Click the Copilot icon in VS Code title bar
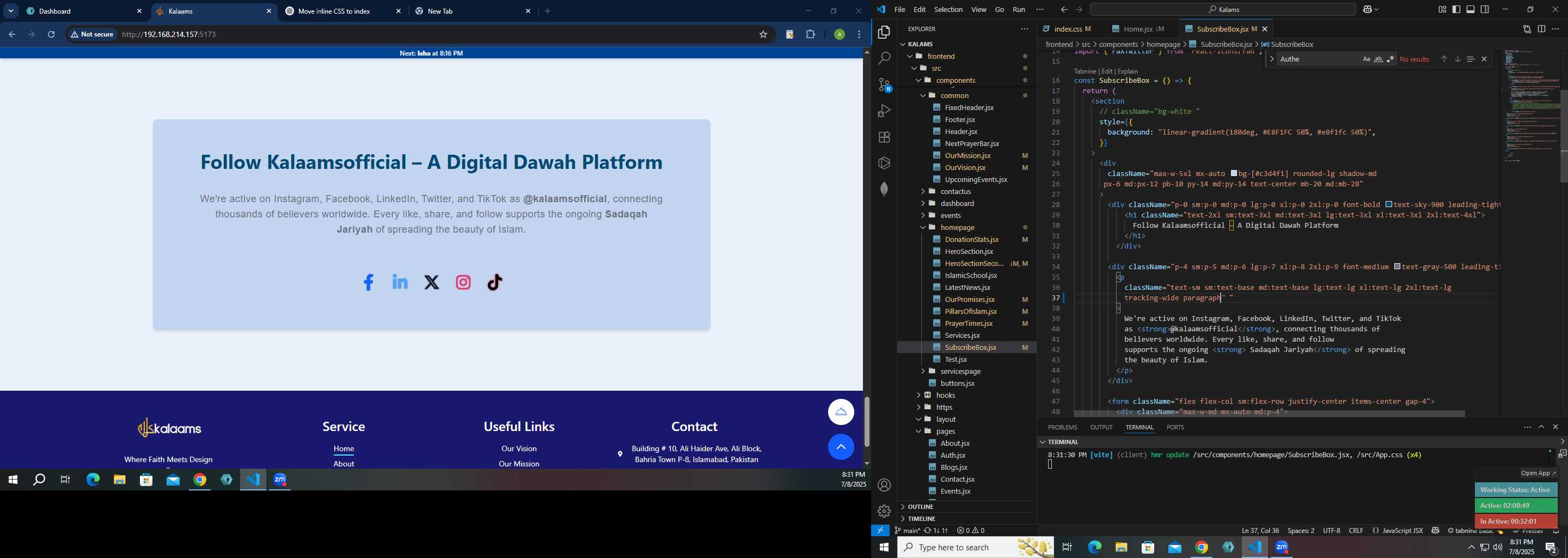 [x=1368, y=10]
